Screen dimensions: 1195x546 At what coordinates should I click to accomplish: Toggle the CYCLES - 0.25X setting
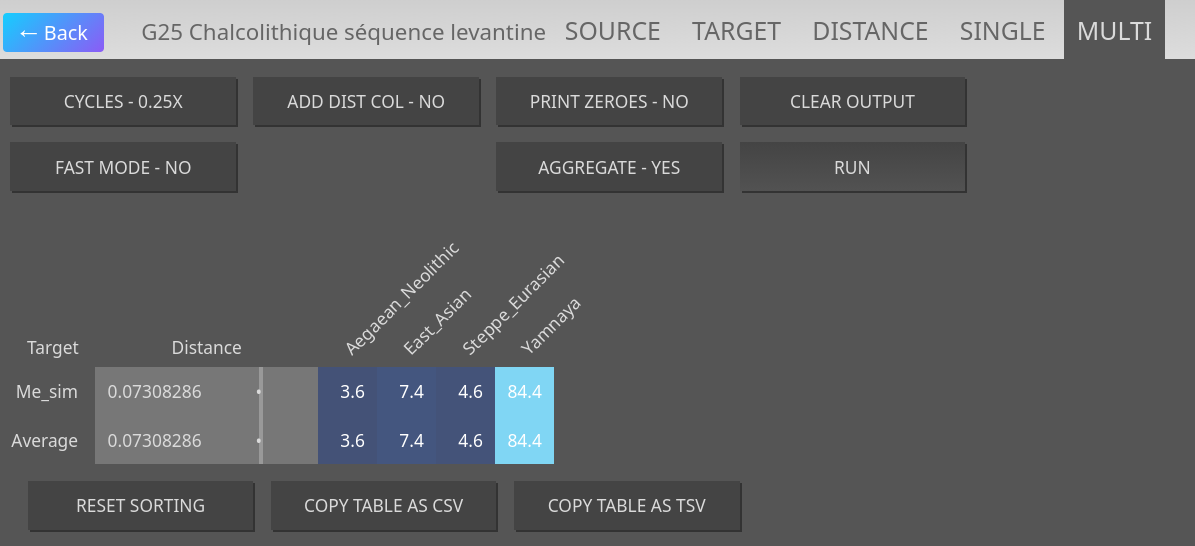pyautogui.click(x=123, y=101)
